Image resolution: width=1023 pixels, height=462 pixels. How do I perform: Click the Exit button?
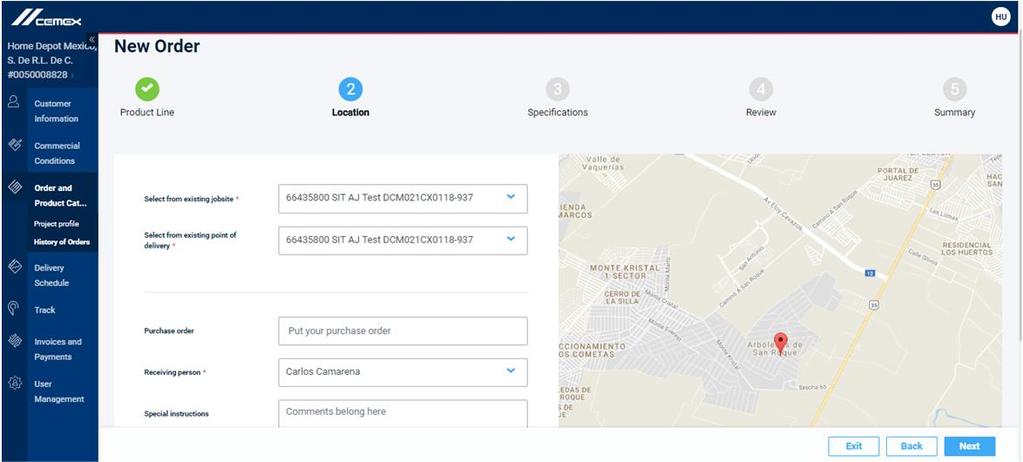[x=853, y=446]
